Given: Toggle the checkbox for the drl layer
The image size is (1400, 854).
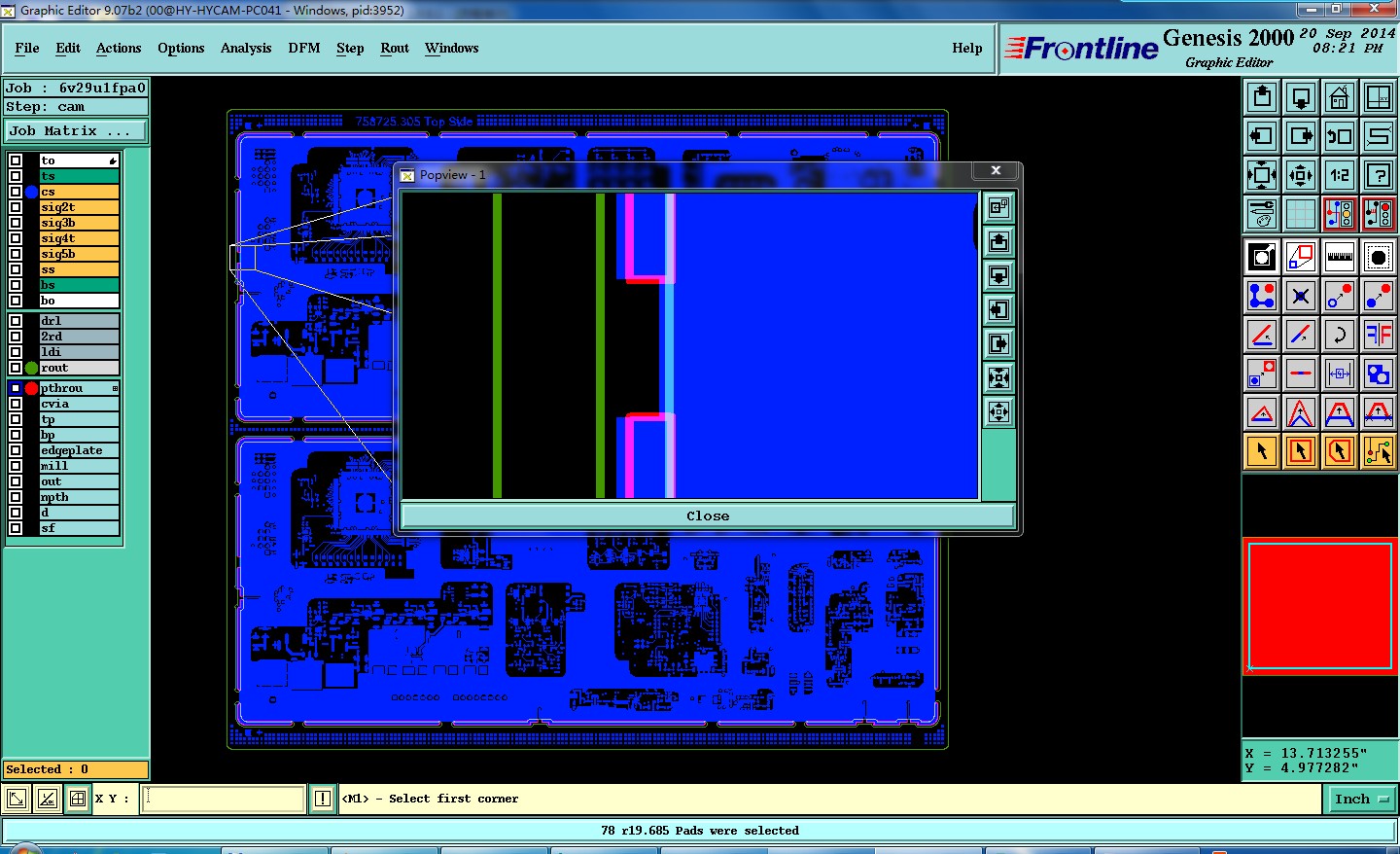Looking at the screenshot, I should pyautogui.click(x=16, y=321).
